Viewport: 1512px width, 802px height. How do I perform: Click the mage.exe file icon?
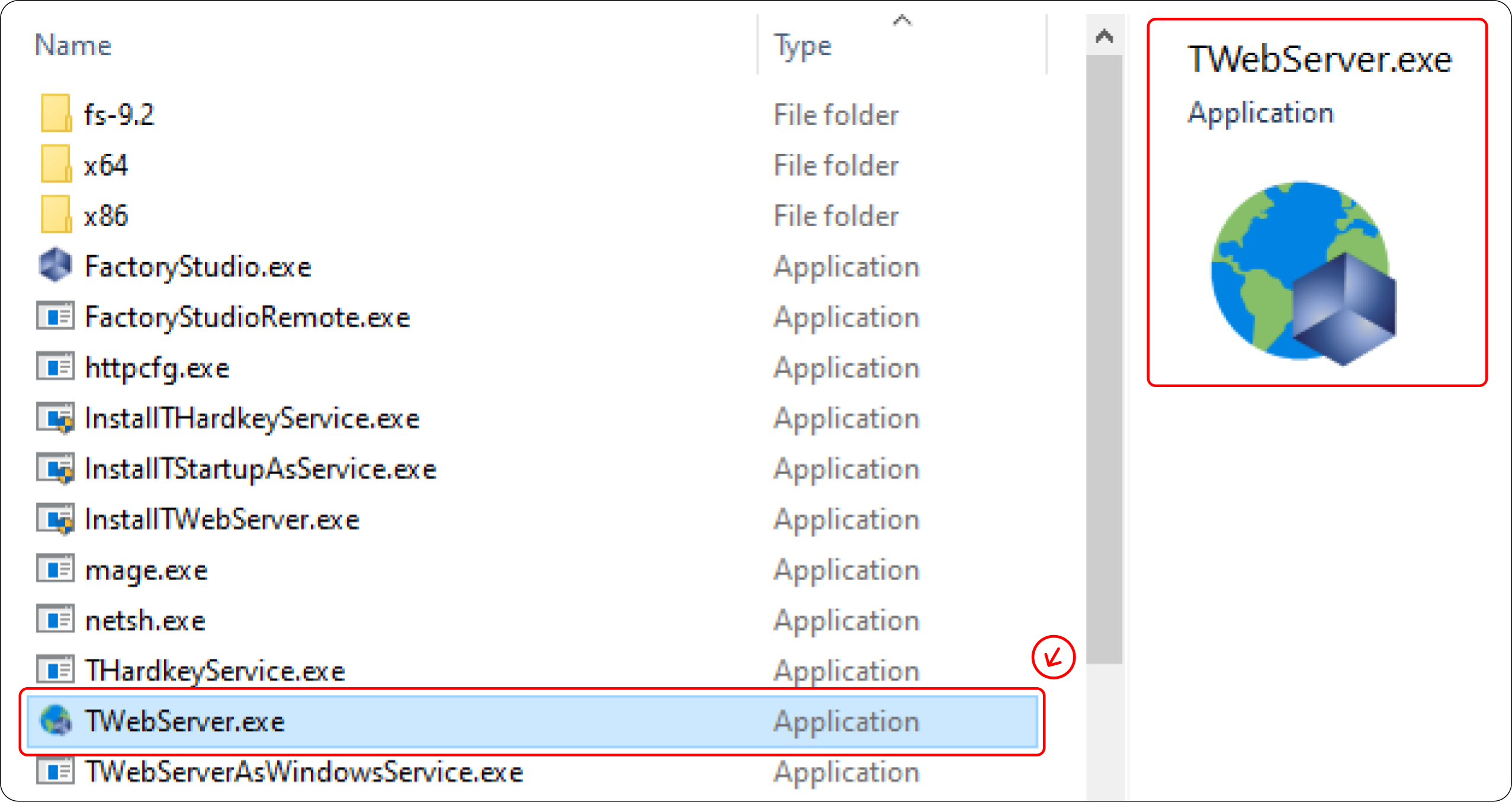55,569
